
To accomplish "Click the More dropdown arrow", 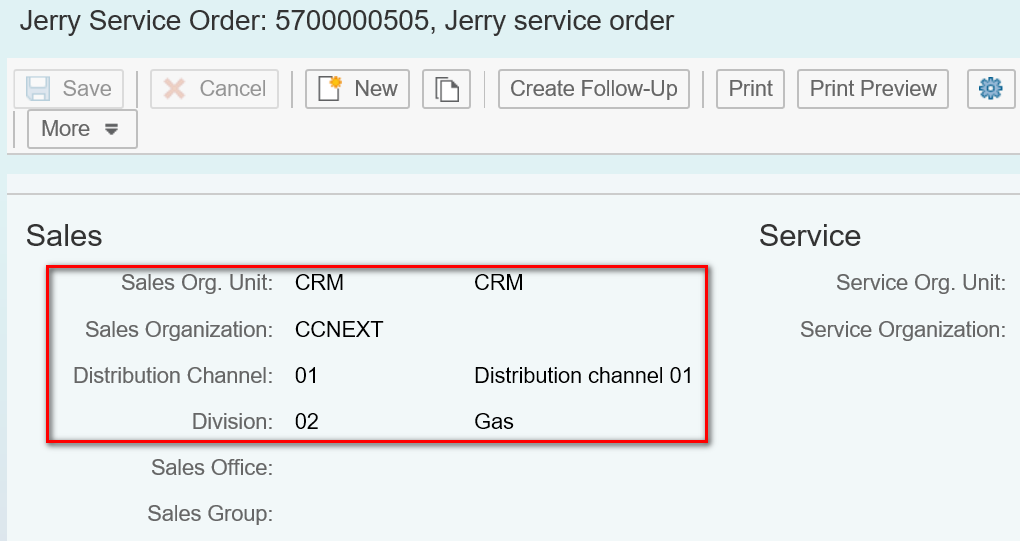I will pyautogui.click(x=111, y=129).
